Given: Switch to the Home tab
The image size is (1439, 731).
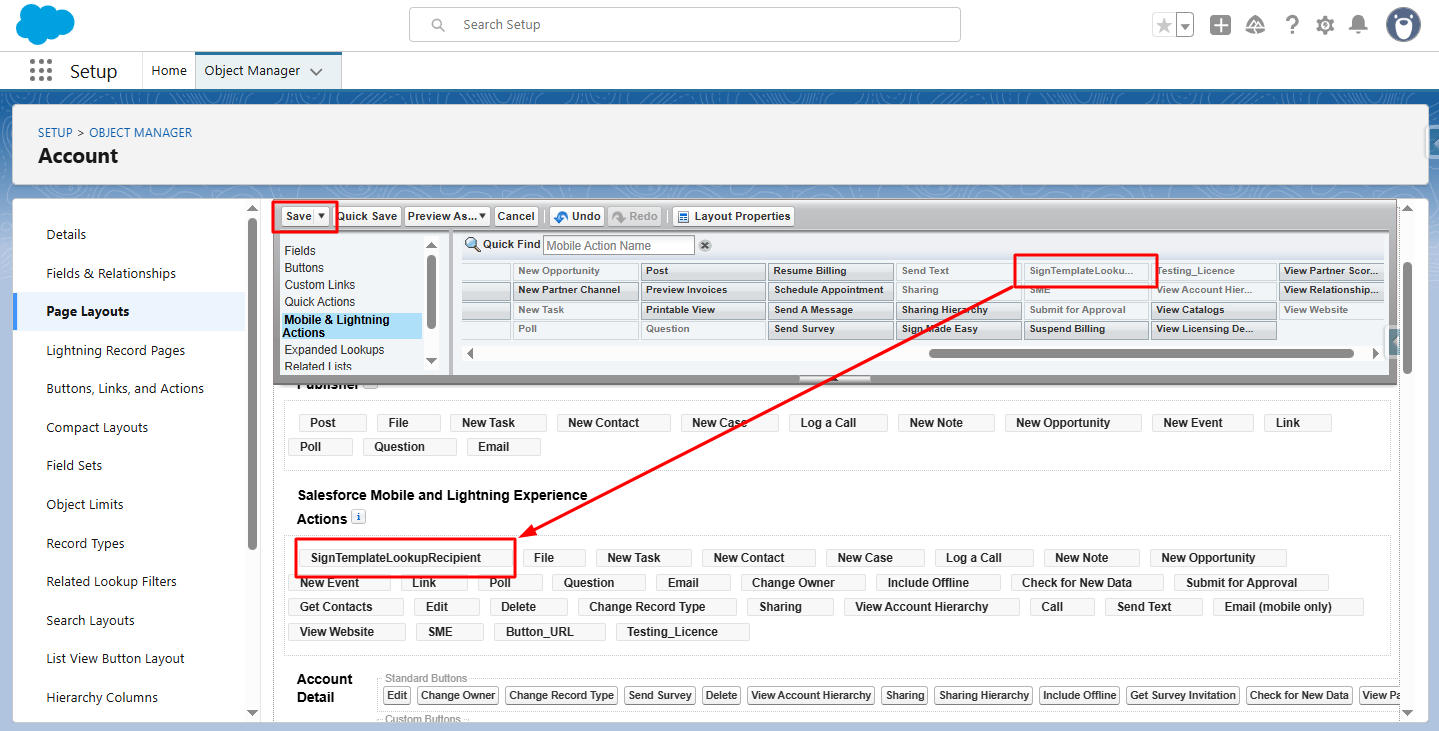Looking at the screenshot, I should pyautogui.click(x=169, y=71).
